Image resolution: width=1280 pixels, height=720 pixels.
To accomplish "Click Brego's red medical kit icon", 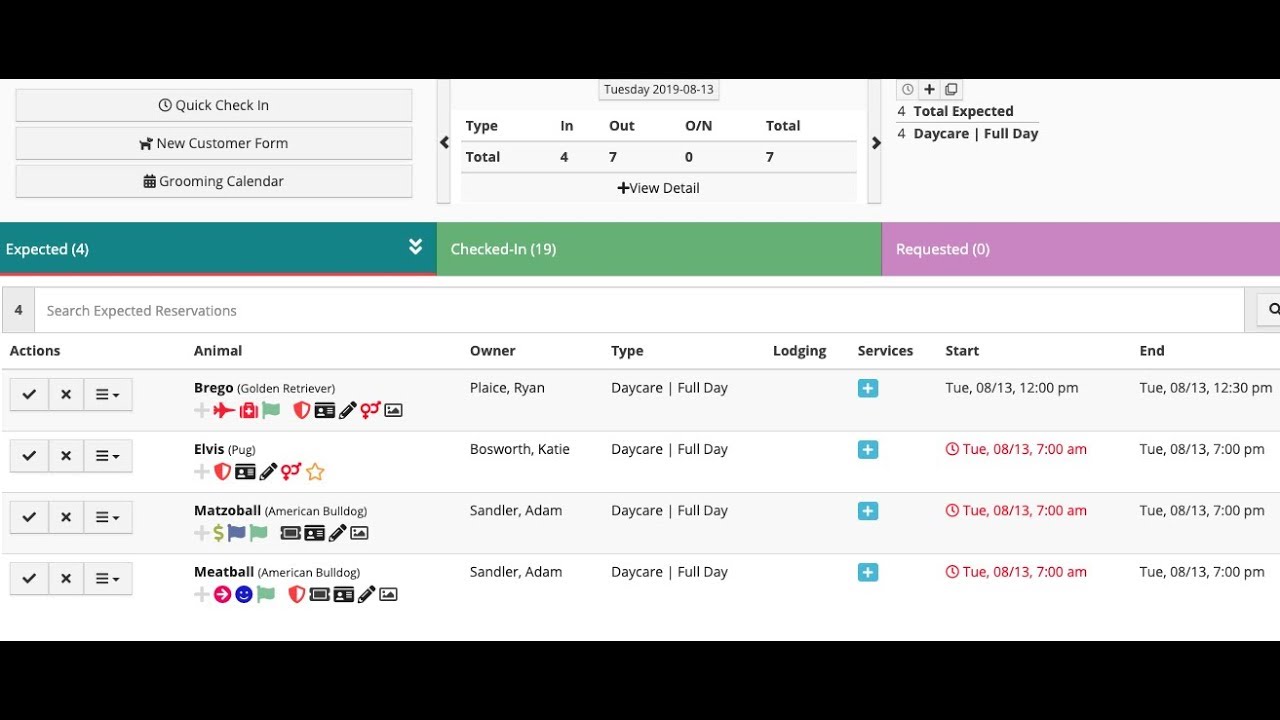I will (x=249, y=410).
